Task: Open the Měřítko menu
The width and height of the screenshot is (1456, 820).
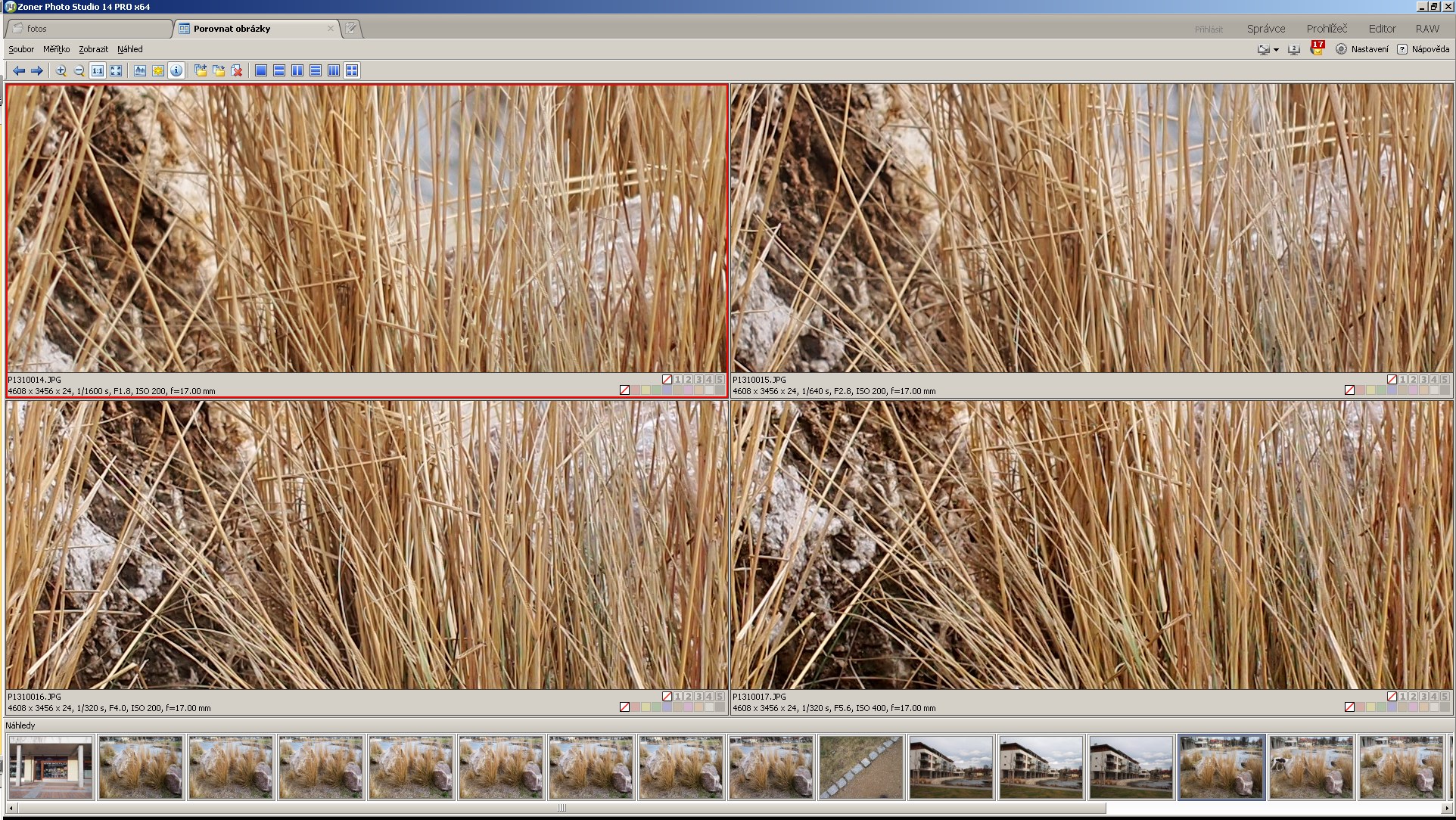Action: tap(56, 49)
